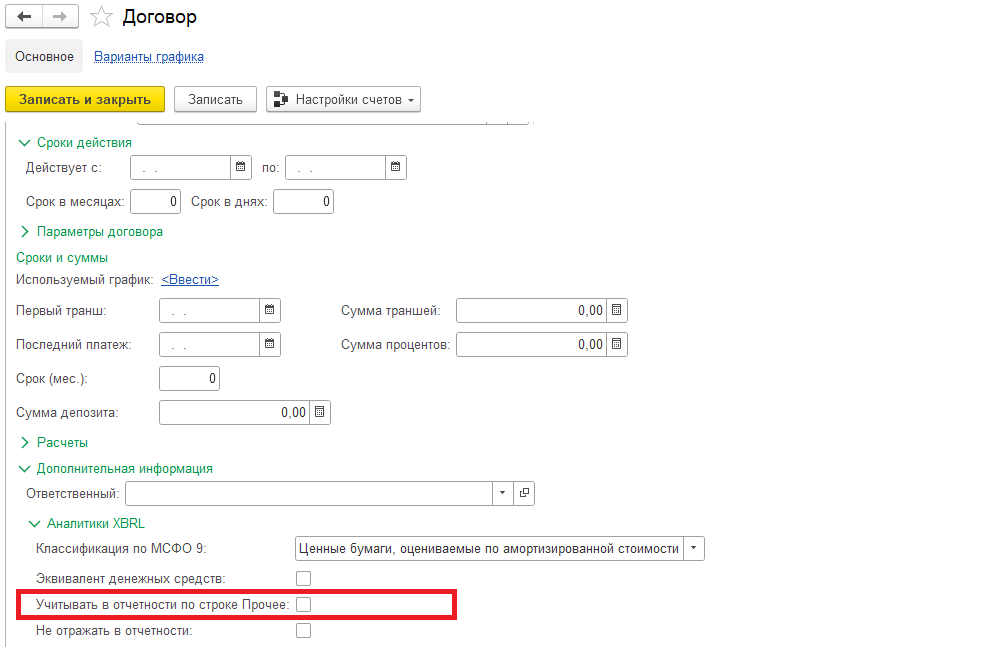Viewport: 985px width, 647px height.
Task: Open calendar for 'по' end date
Action: tap(396, 167)
